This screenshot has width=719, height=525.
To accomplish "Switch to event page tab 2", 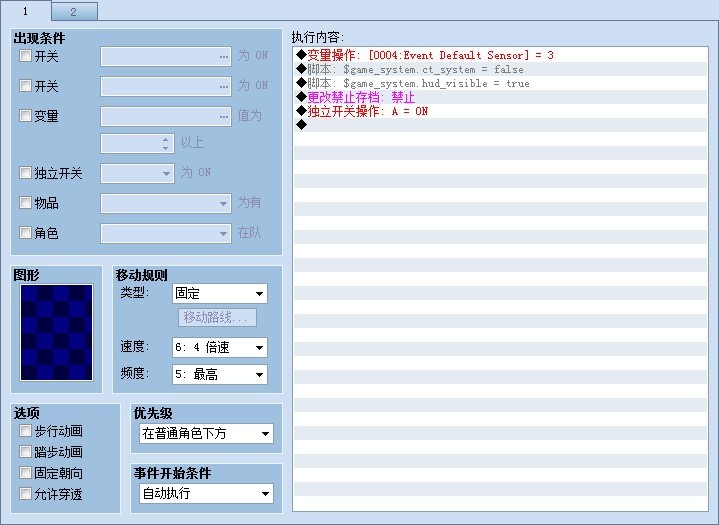I will coord(74,12).
